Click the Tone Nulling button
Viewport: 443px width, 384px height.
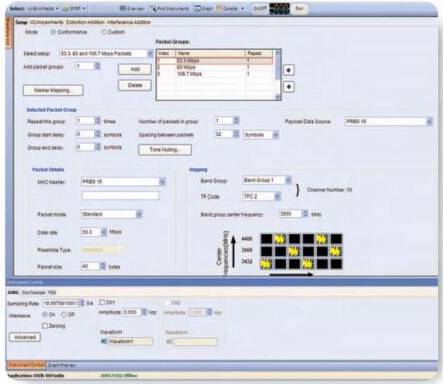coord(165,150)
